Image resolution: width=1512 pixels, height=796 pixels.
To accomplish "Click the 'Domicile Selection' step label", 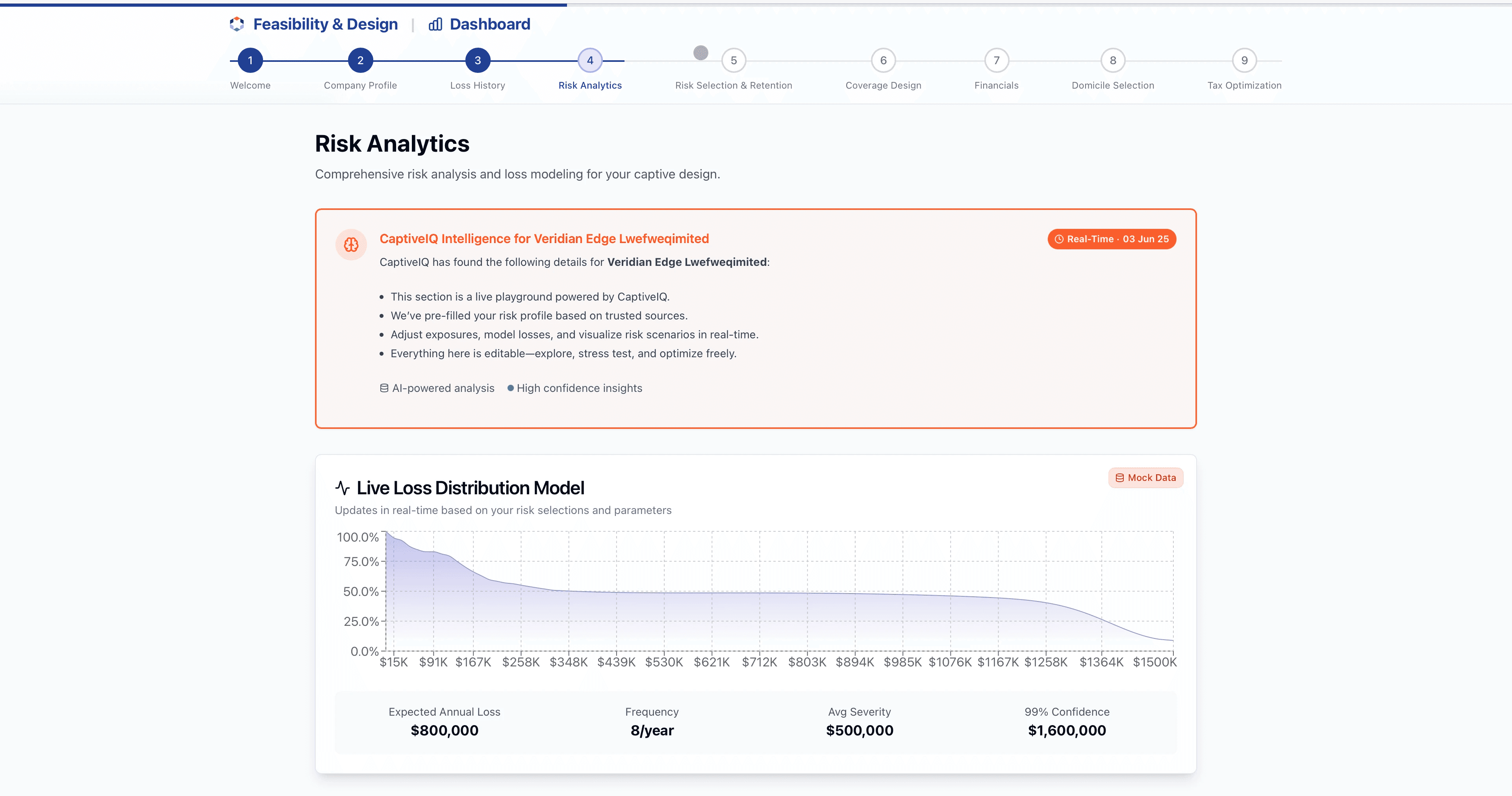I will 1113,85.
